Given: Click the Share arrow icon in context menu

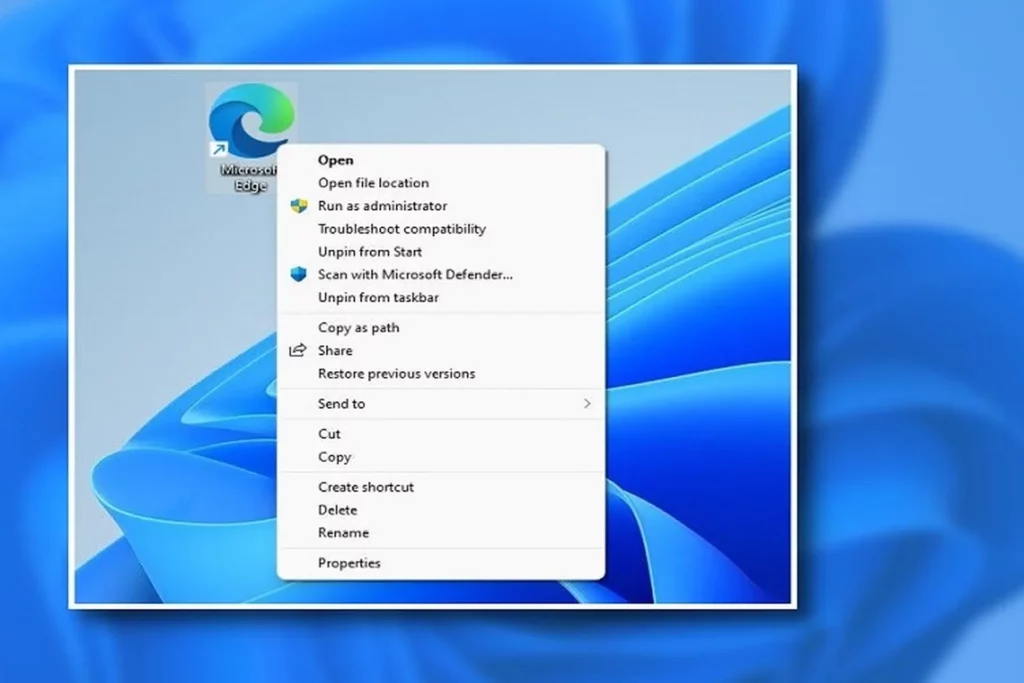Looking at the screenshot, I should click(298, 351).
